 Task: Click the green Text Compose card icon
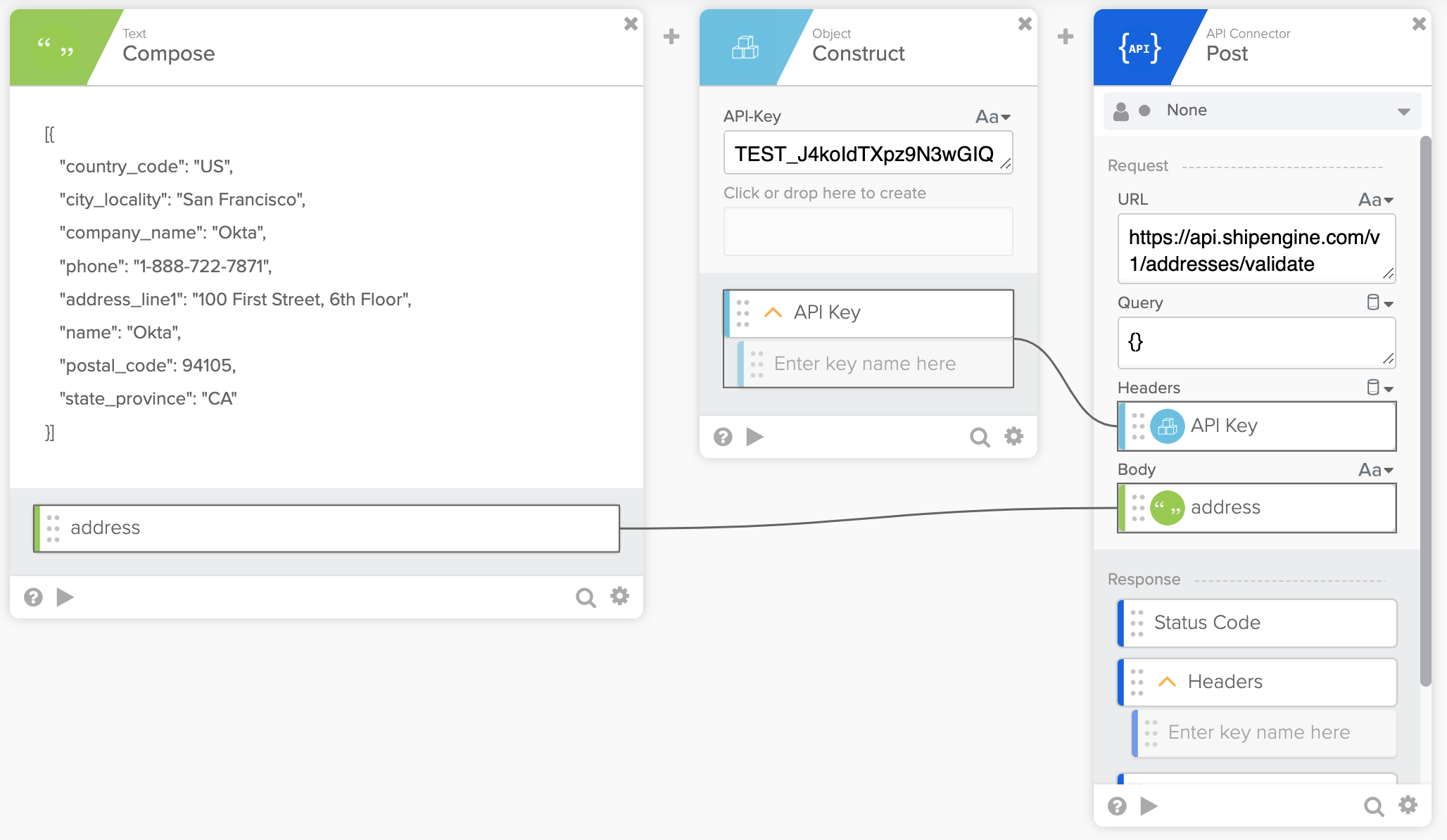click(55, 48)
